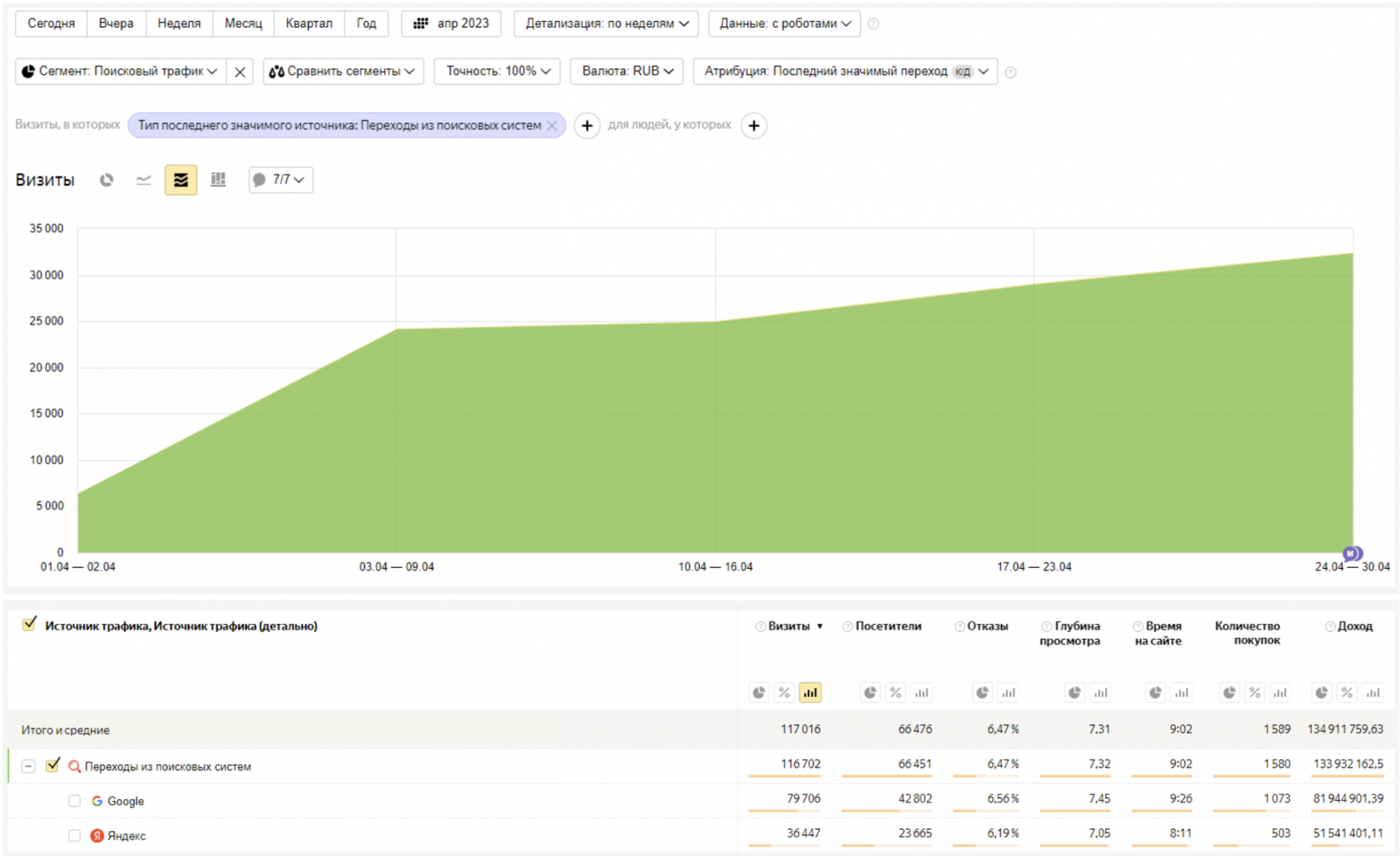Remove the Поисковый трафик segment with X

pyautogui.click(x=240, y=72)
